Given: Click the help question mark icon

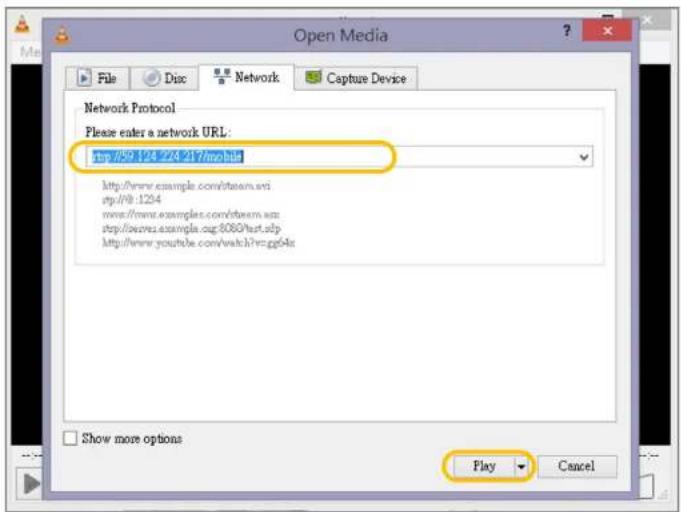Looking at the screenshot, I should [567, 31].
